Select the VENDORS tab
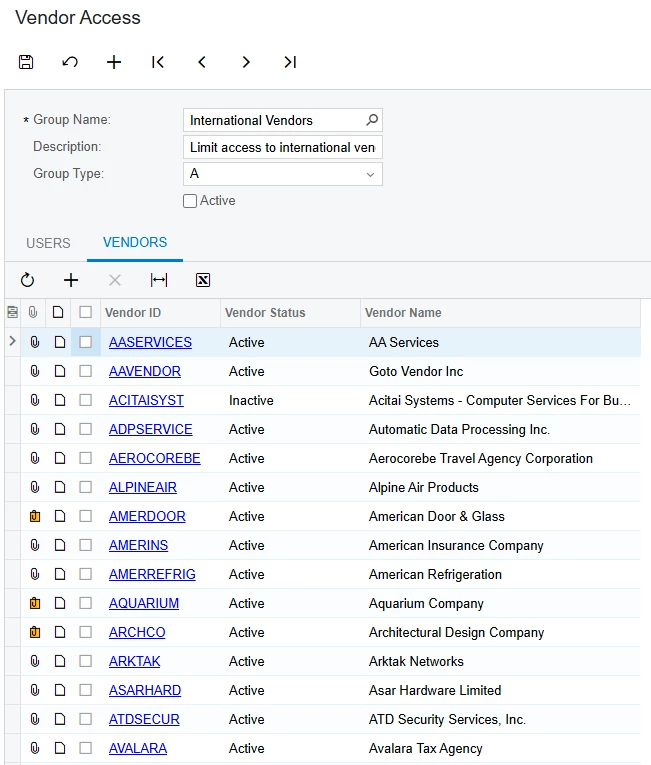651x765 pixels. pyautogui.click(x=135, y=242)
